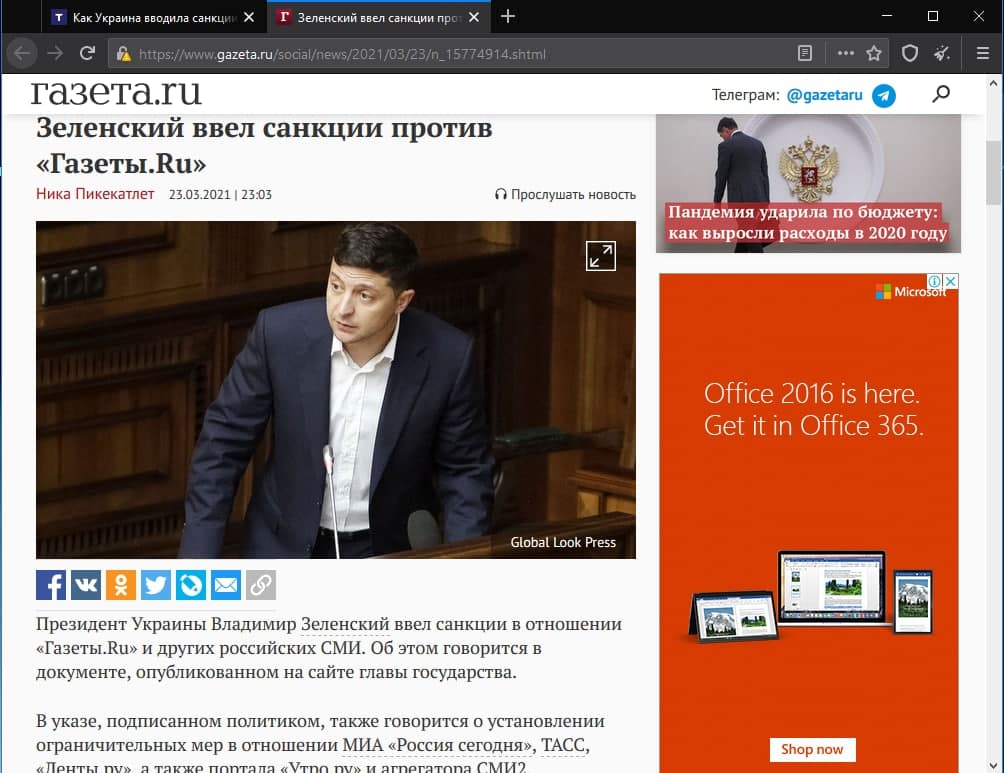Click "Прослушать новость" to listen
The height and width of the screenshot is (773, 1004).
(x=566, y=195)
